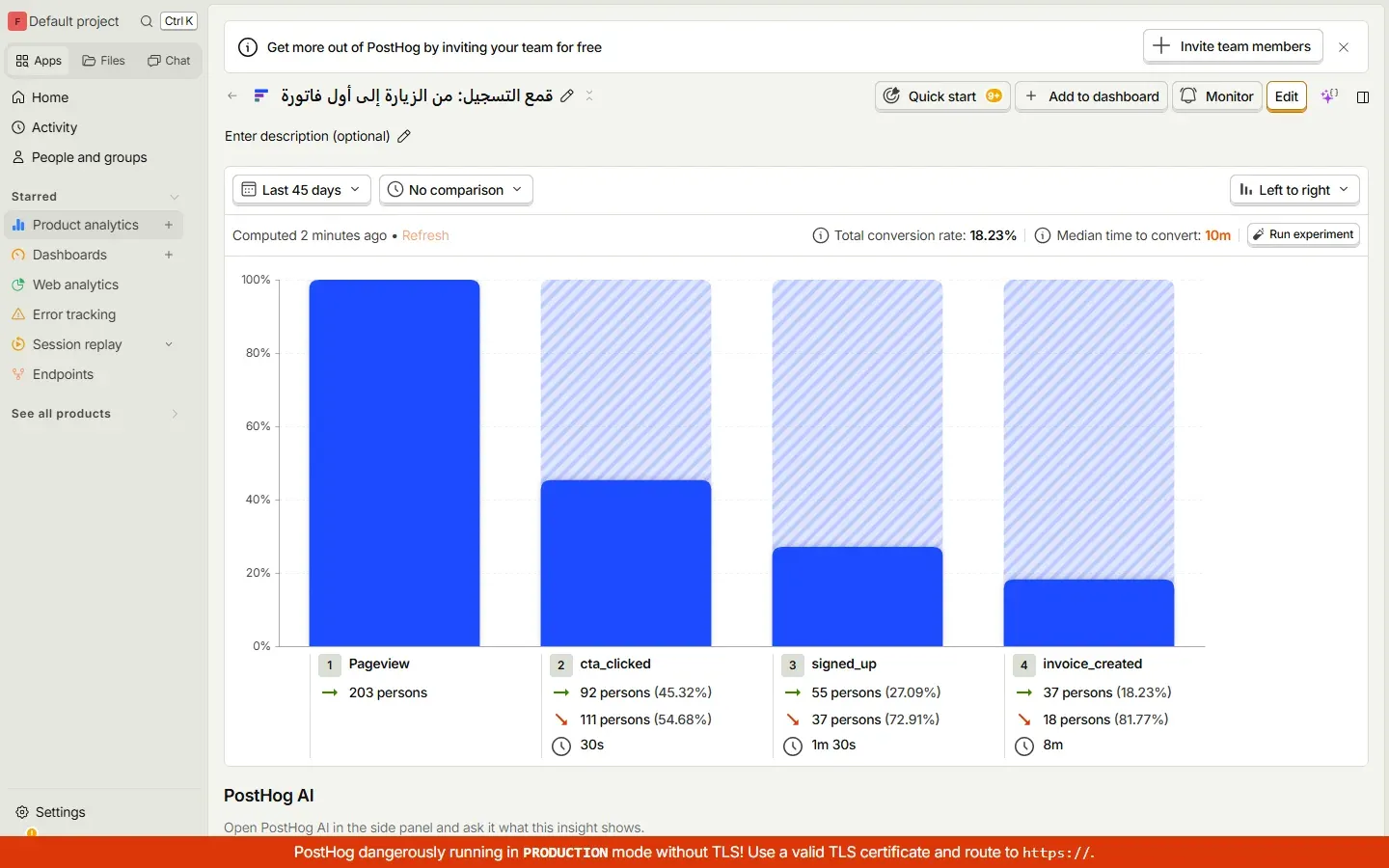
Task: Click the Edit button
Action: (x=1287, y=96)
